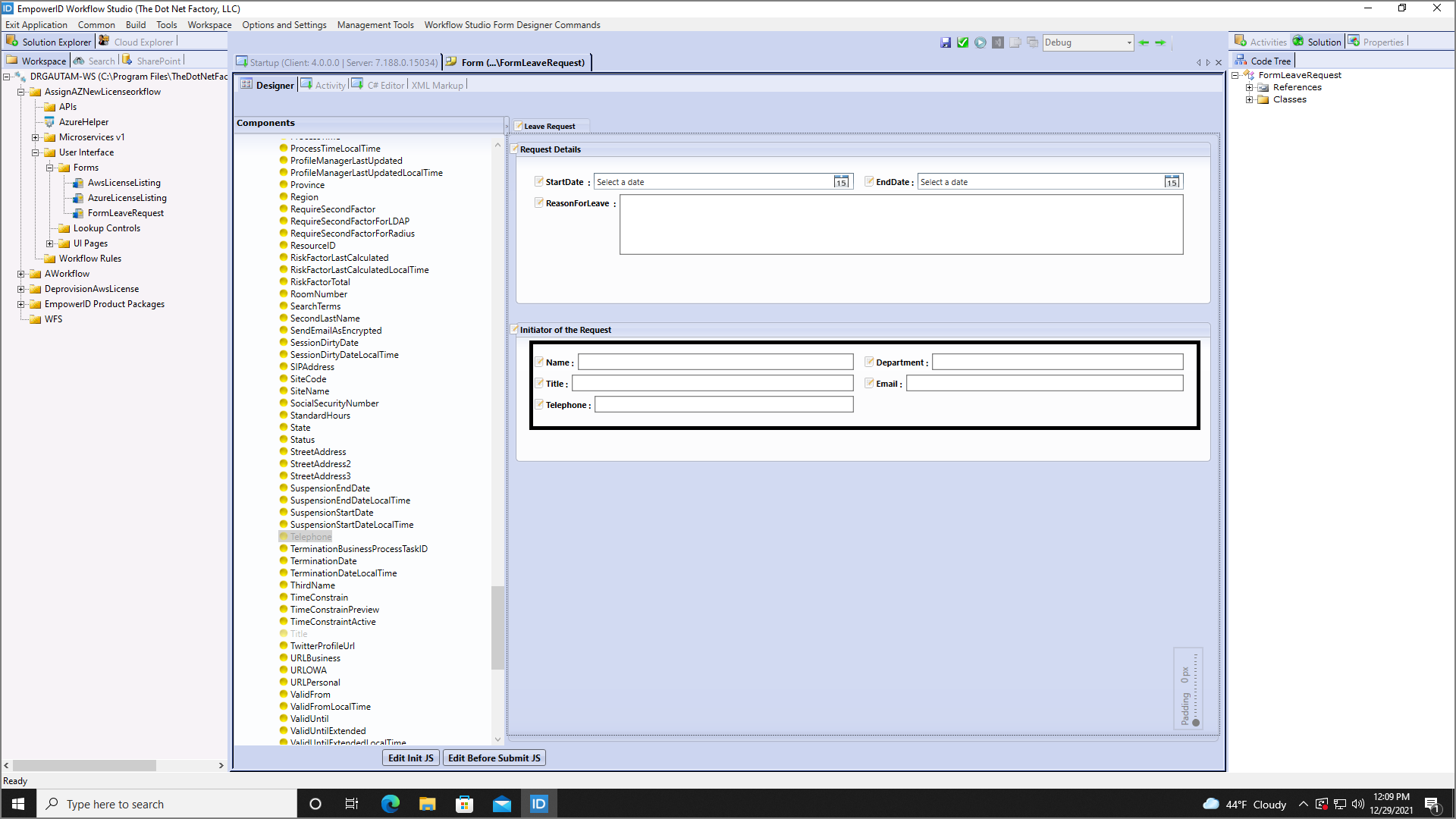Expand the References node in Code Tree

point(1249,87)
